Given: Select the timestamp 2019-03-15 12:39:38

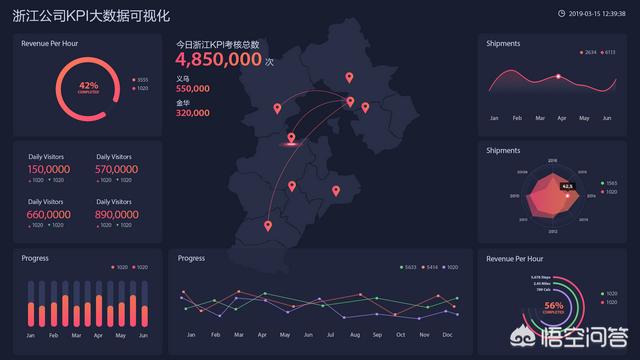Looking at the screenshot, I should point(597,13).
